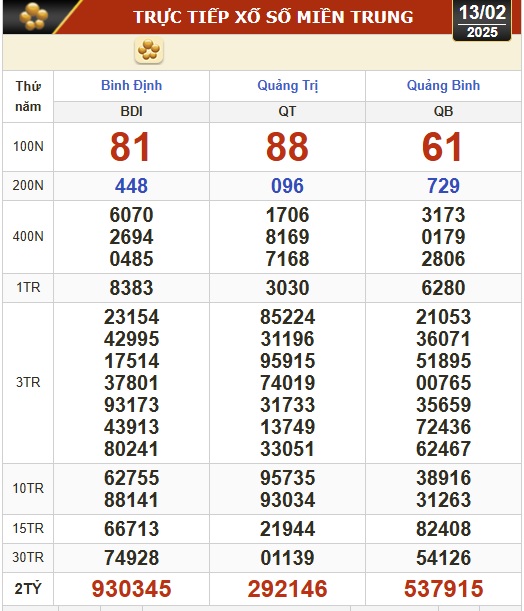
Task: Click Bình Định number 6070
Action: 131,215
